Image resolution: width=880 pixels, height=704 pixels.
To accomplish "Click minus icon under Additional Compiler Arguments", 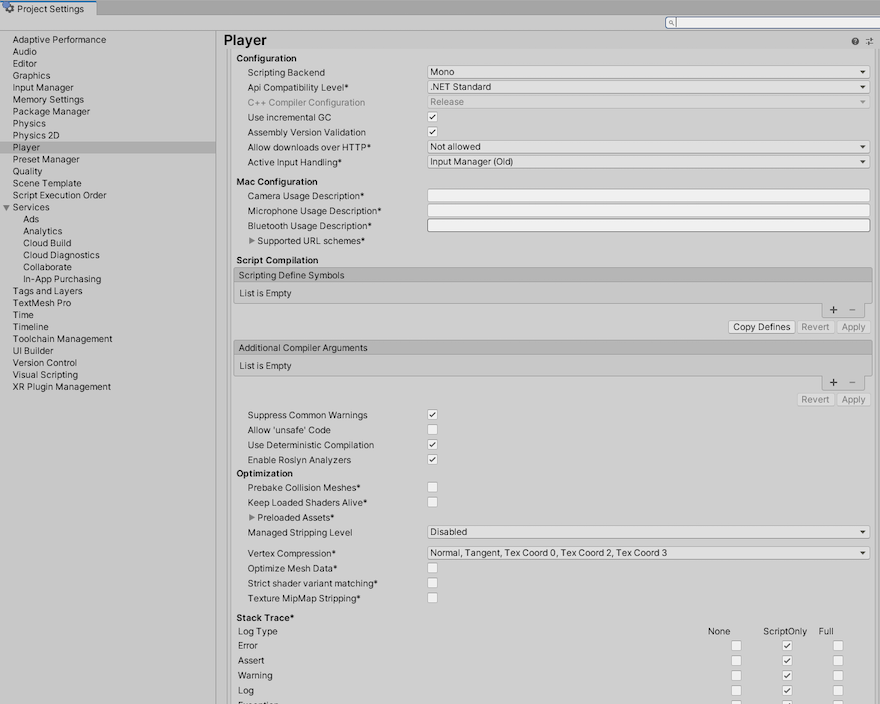I will 851,382.
